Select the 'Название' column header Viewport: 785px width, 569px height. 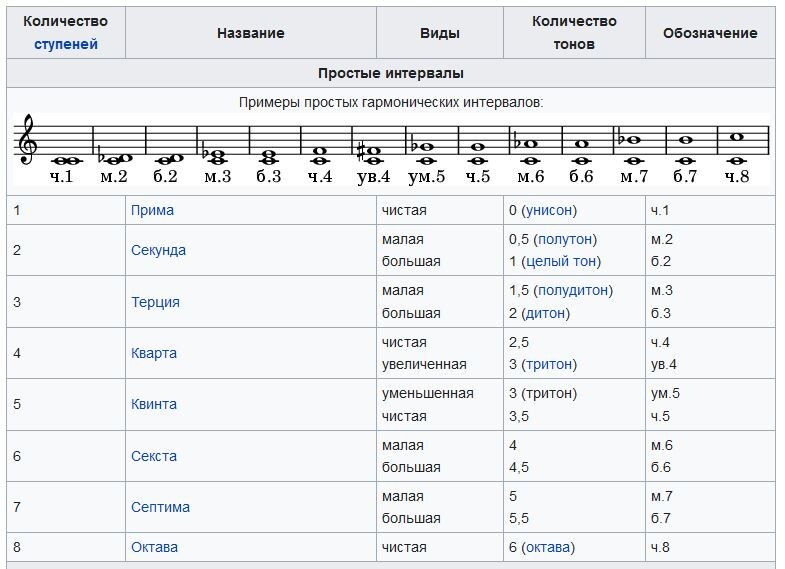[x=251, y=33]
